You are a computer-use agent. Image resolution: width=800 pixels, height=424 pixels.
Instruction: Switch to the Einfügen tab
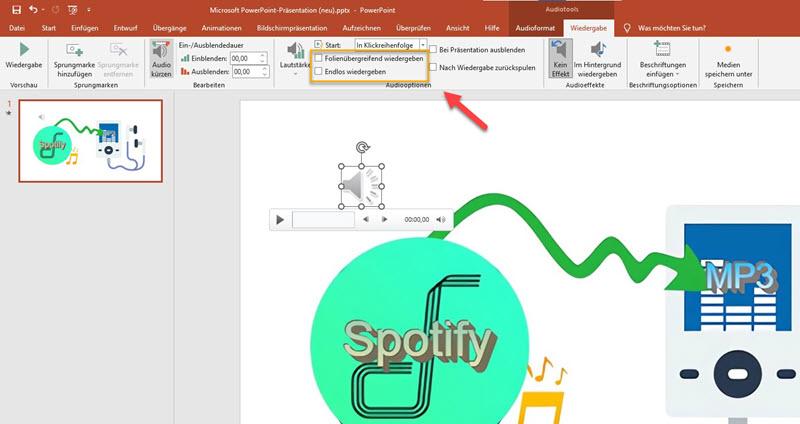tap(85, 28)
